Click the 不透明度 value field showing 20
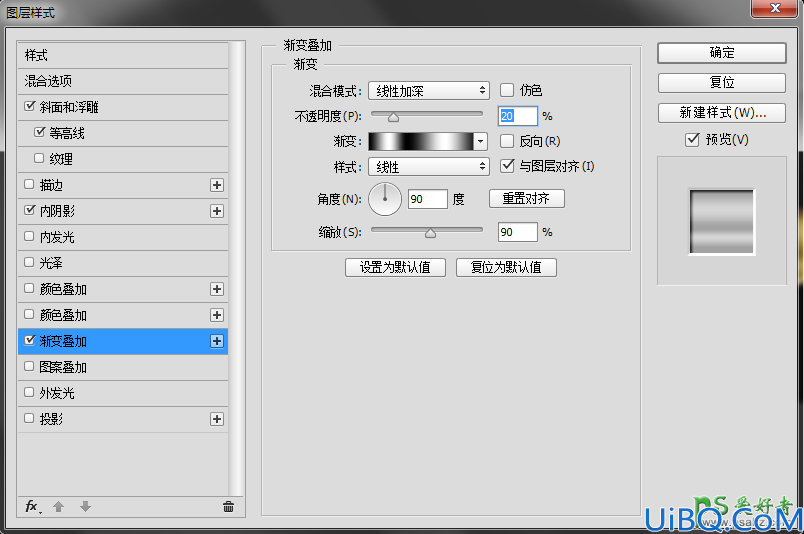Image resolution: width=804 pixels, height=534 pixels. [x=517, y=116]
